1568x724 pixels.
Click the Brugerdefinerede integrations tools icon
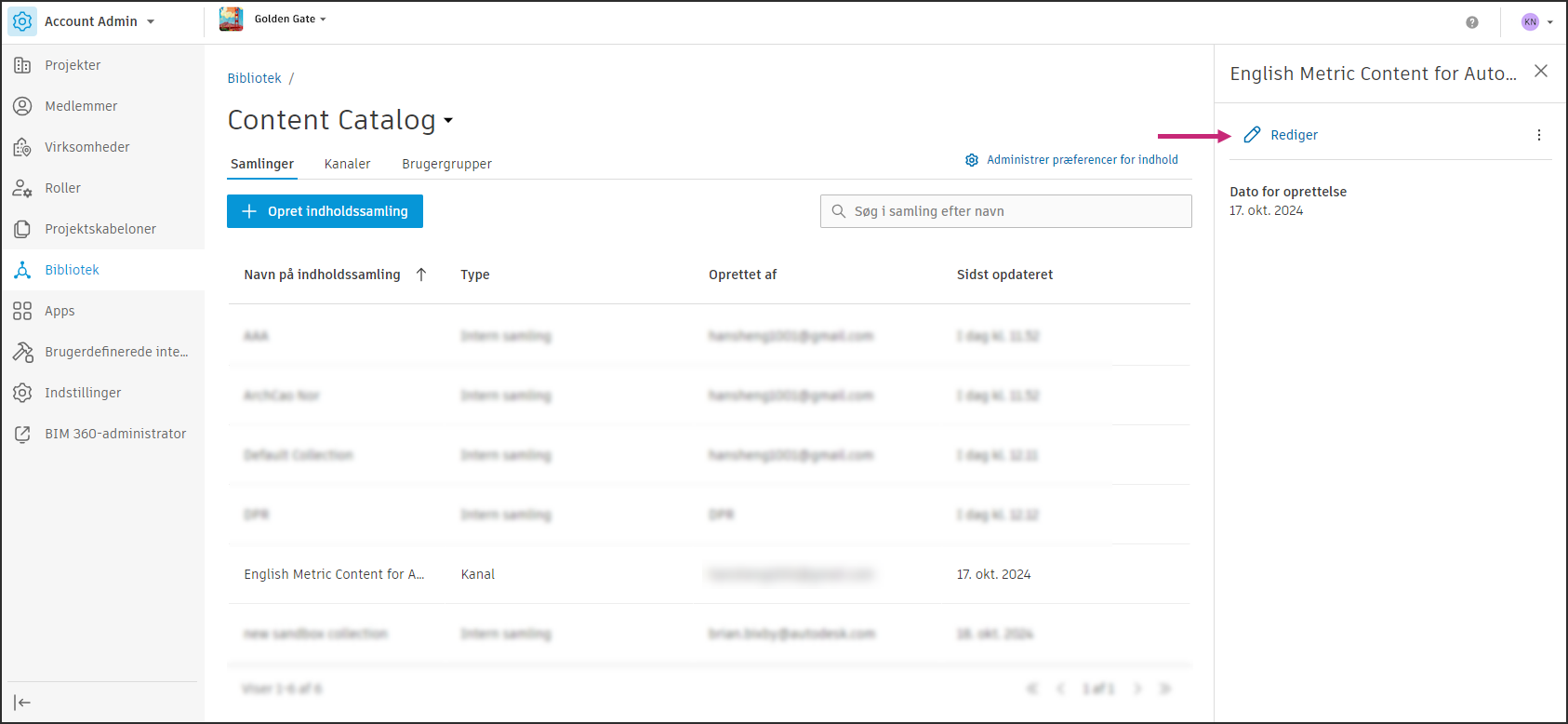(x=22, y=352)
